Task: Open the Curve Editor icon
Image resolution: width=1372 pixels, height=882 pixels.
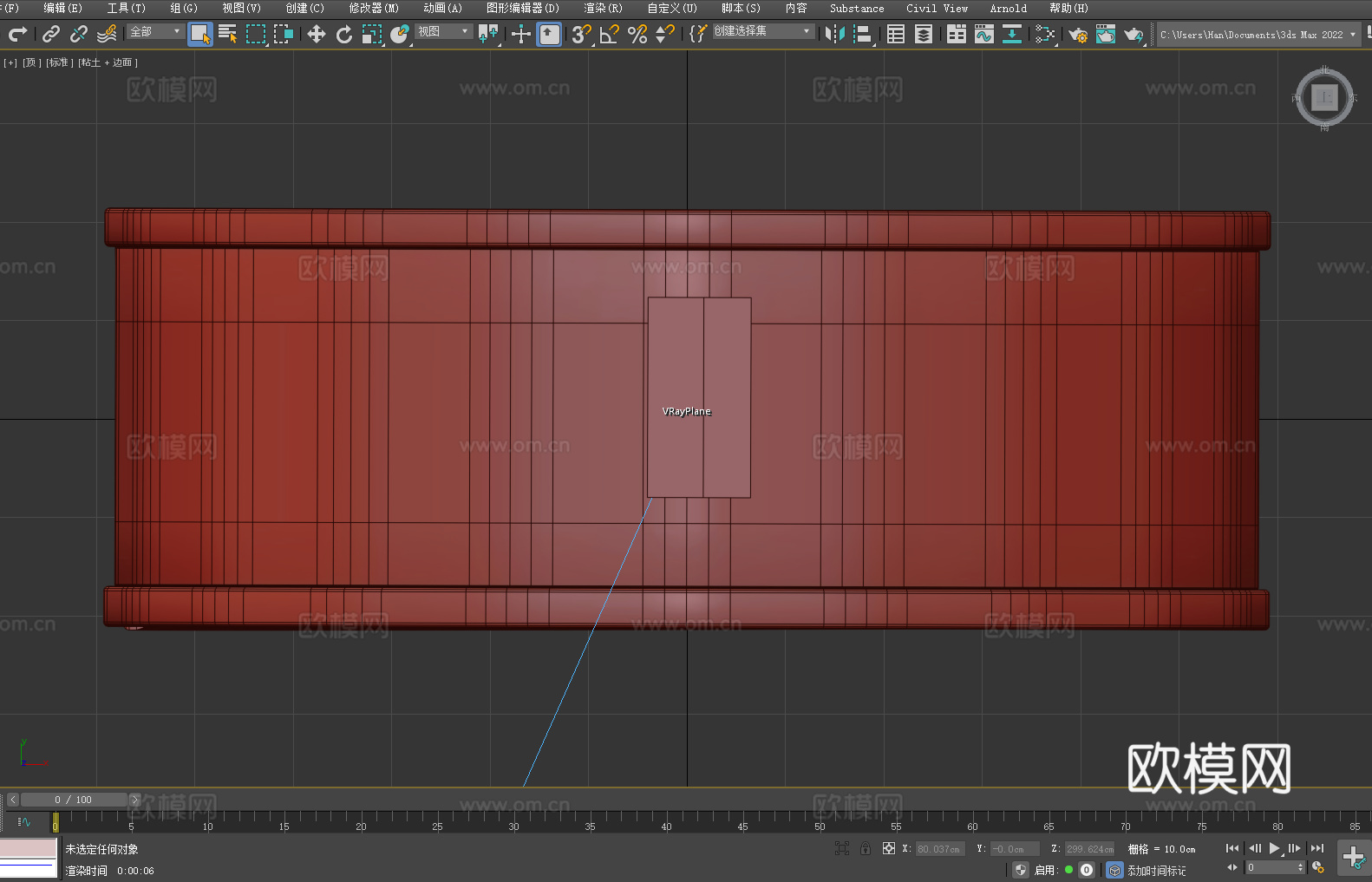Action: 984,34
